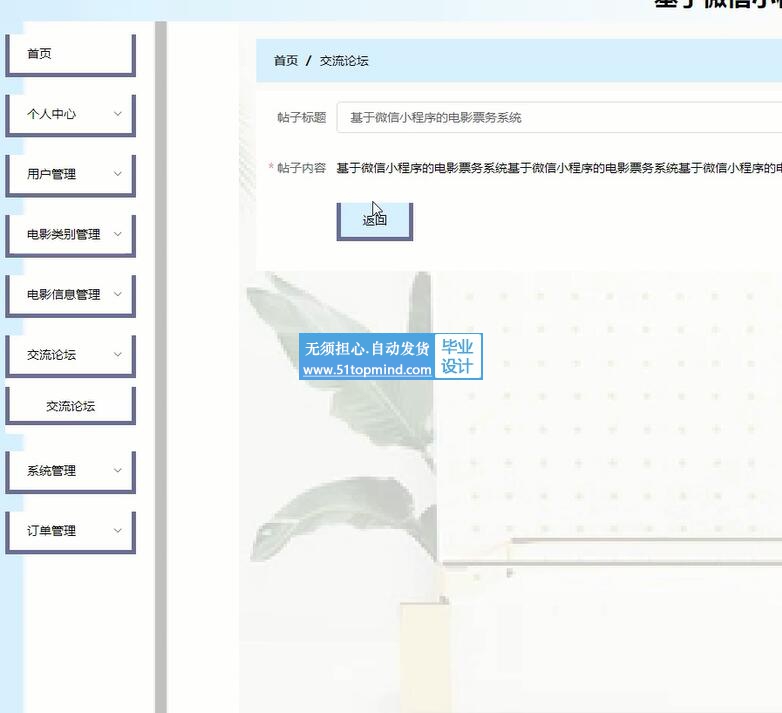Image resolution: width=782 pixels, height=713 pixels.
Task: Open the 订单管理 sidebar menu
Action: click(70, 532)
